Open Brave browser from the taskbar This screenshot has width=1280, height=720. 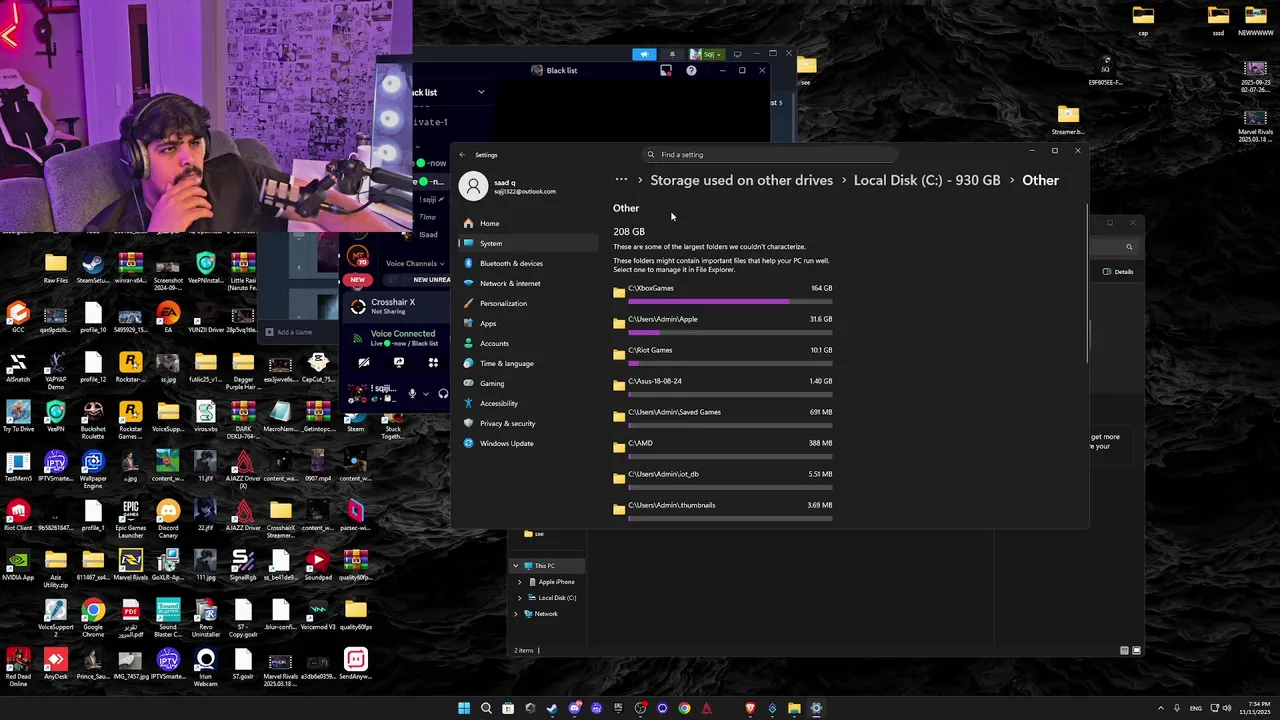coord(750,708)
